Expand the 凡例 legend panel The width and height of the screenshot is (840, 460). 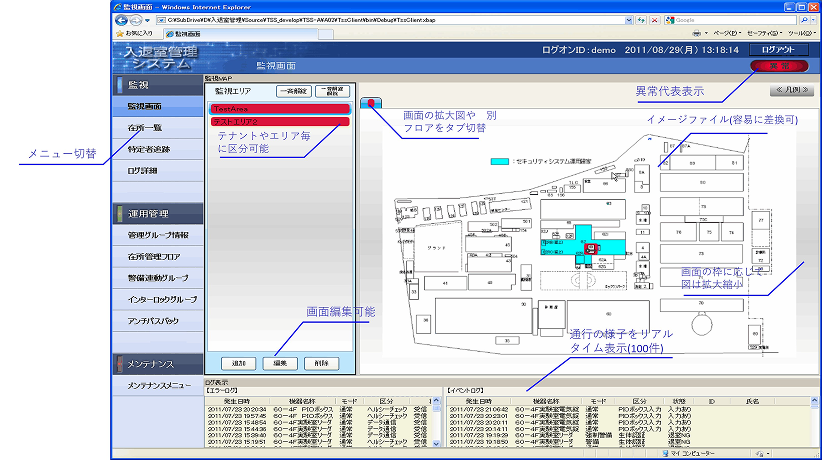[x=791, y=90]
